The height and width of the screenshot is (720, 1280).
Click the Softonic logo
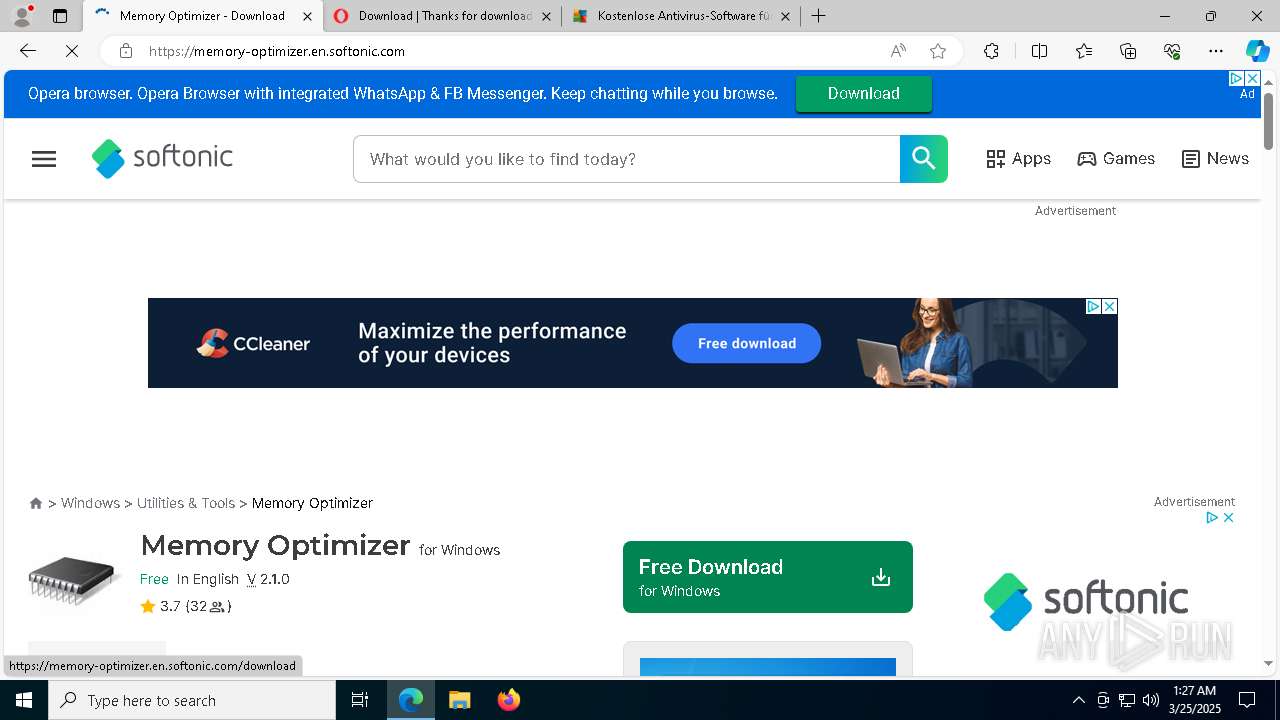(162, 158)
